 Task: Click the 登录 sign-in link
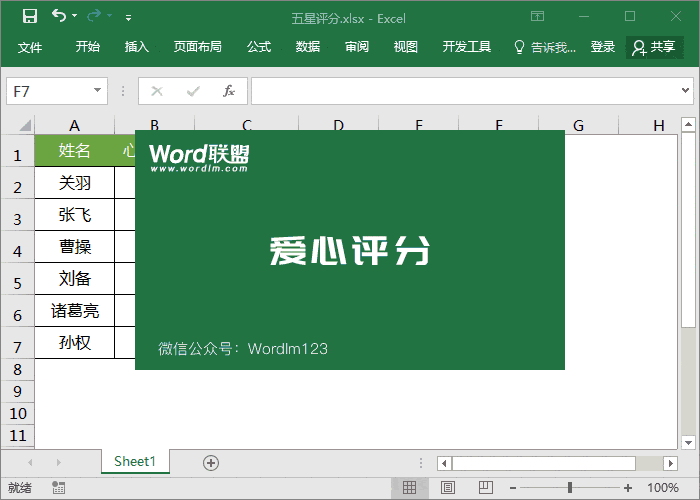point(603,47)
